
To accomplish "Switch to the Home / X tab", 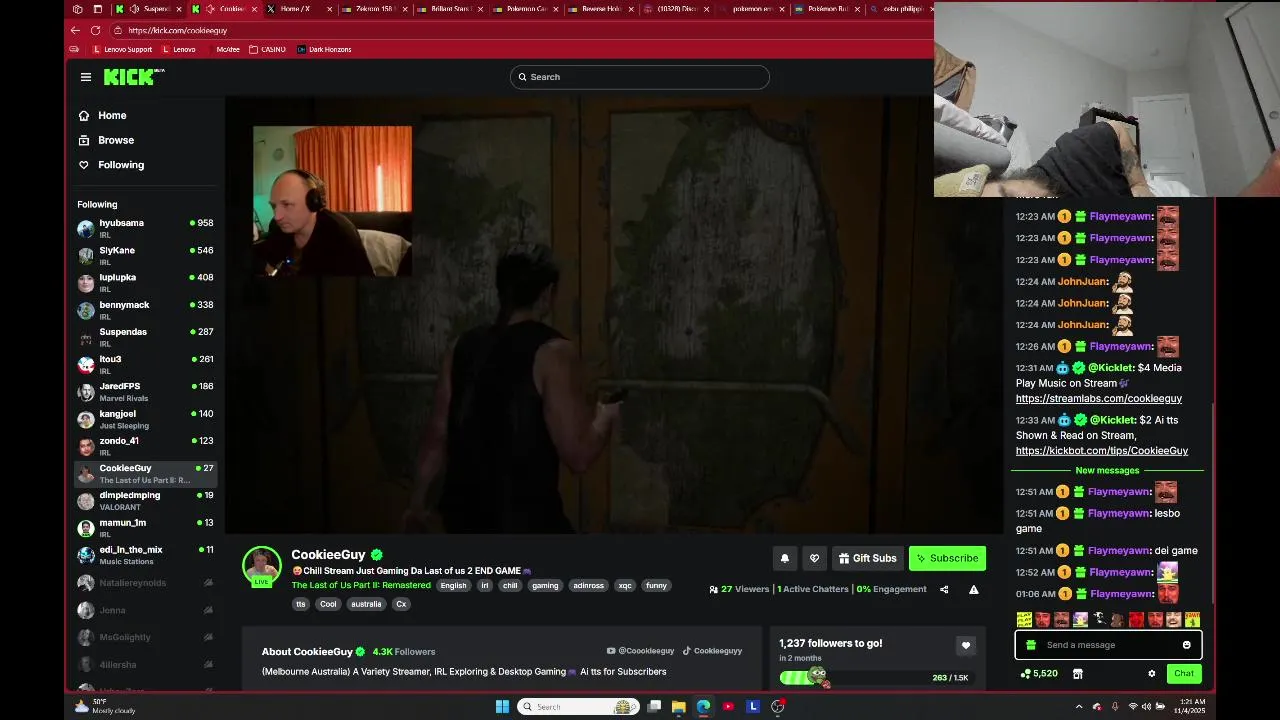I will pyautogui.click(x=299, y=9).
